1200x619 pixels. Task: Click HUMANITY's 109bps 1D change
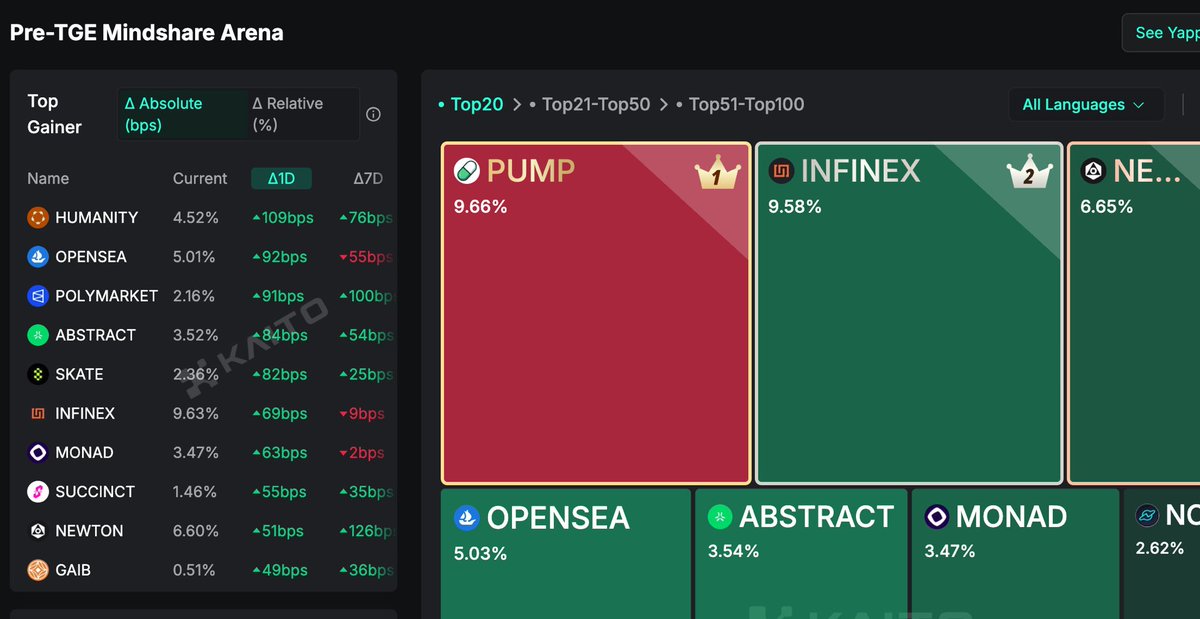point(282,218)
